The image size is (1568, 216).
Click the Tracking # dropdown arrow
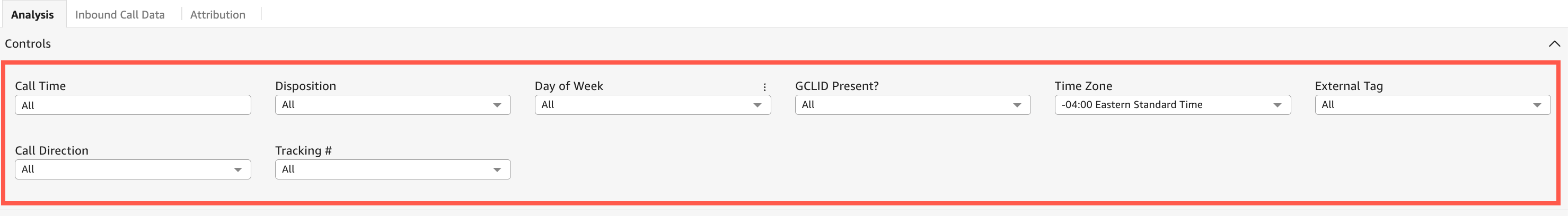(497, 170)
